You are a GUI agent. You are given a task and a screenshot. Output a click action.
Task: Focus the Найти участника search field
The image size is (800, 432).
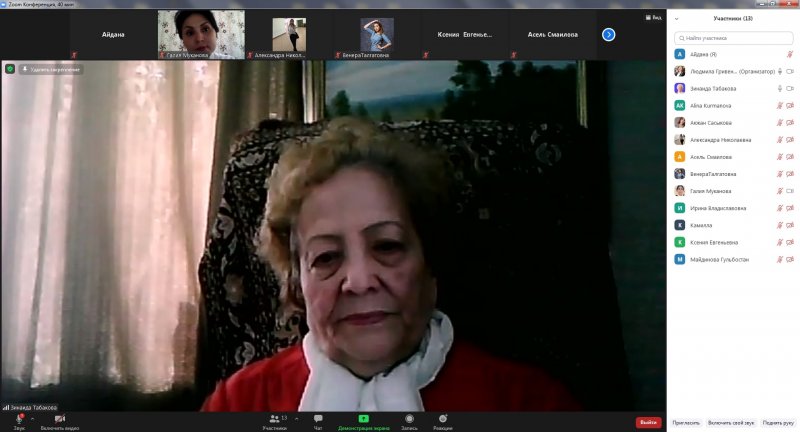coord(734,38)
